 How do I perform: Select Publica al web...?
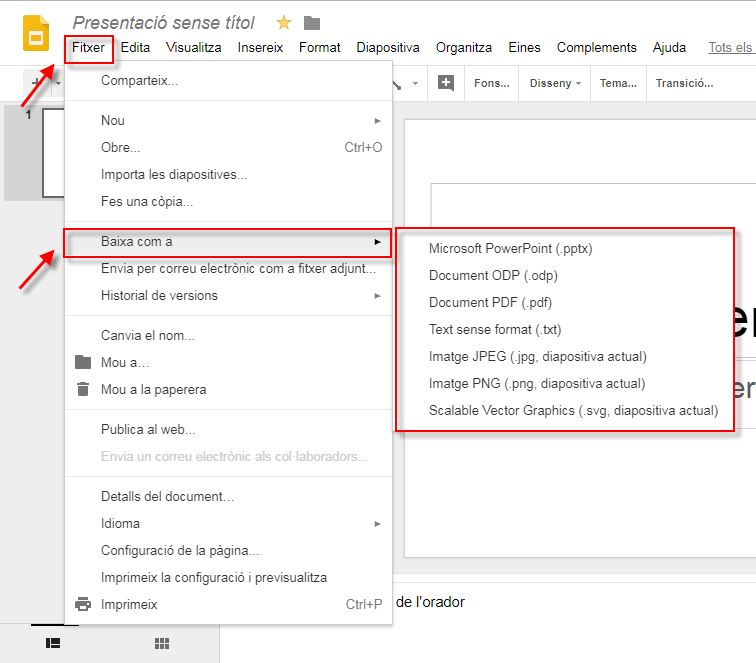click(x=228, y=430)
